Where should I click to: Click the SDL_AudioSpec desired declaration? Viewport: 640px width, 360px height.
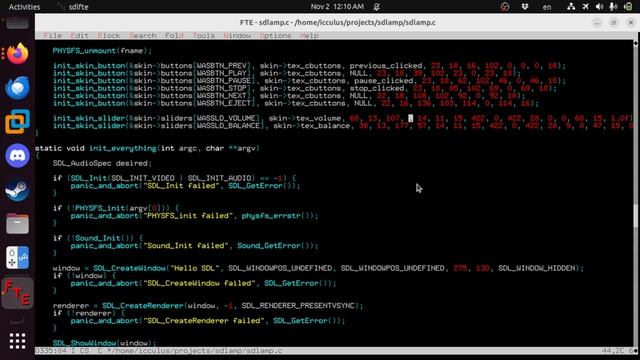102,163
